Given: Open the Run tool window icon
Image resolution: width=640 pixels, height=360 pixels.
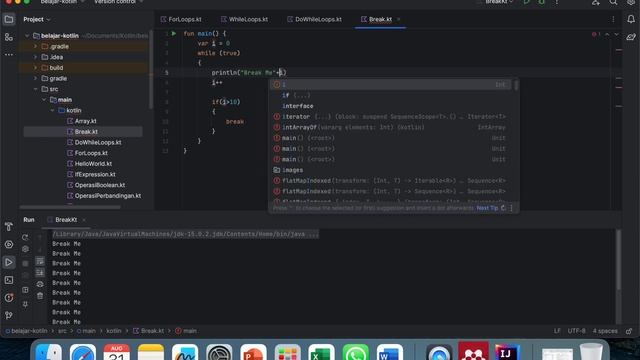Looking at the screenshot, I should [9, 262].
